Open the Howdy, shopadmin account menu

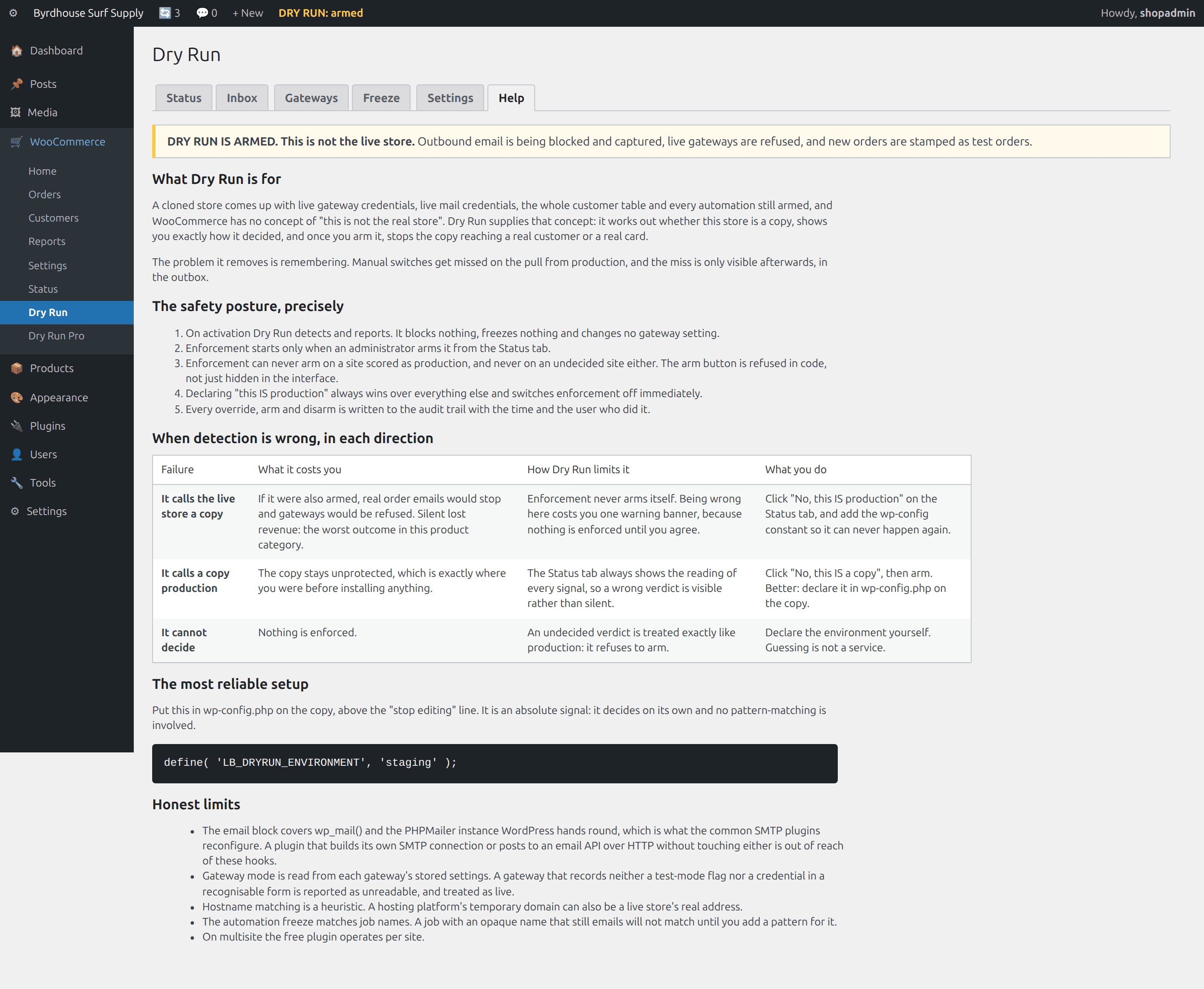pyautogui.click(x=1148, y=13)
